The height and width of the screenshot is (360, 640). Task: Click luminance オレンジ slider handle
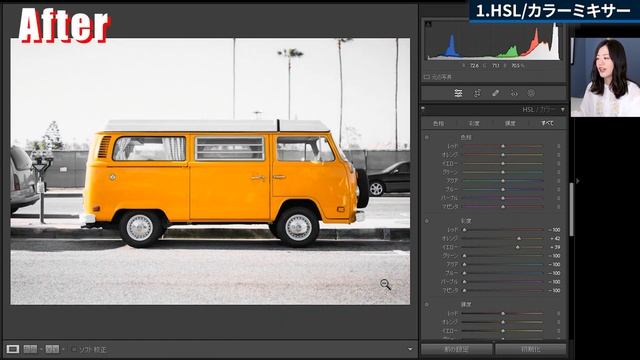point(503,322)
